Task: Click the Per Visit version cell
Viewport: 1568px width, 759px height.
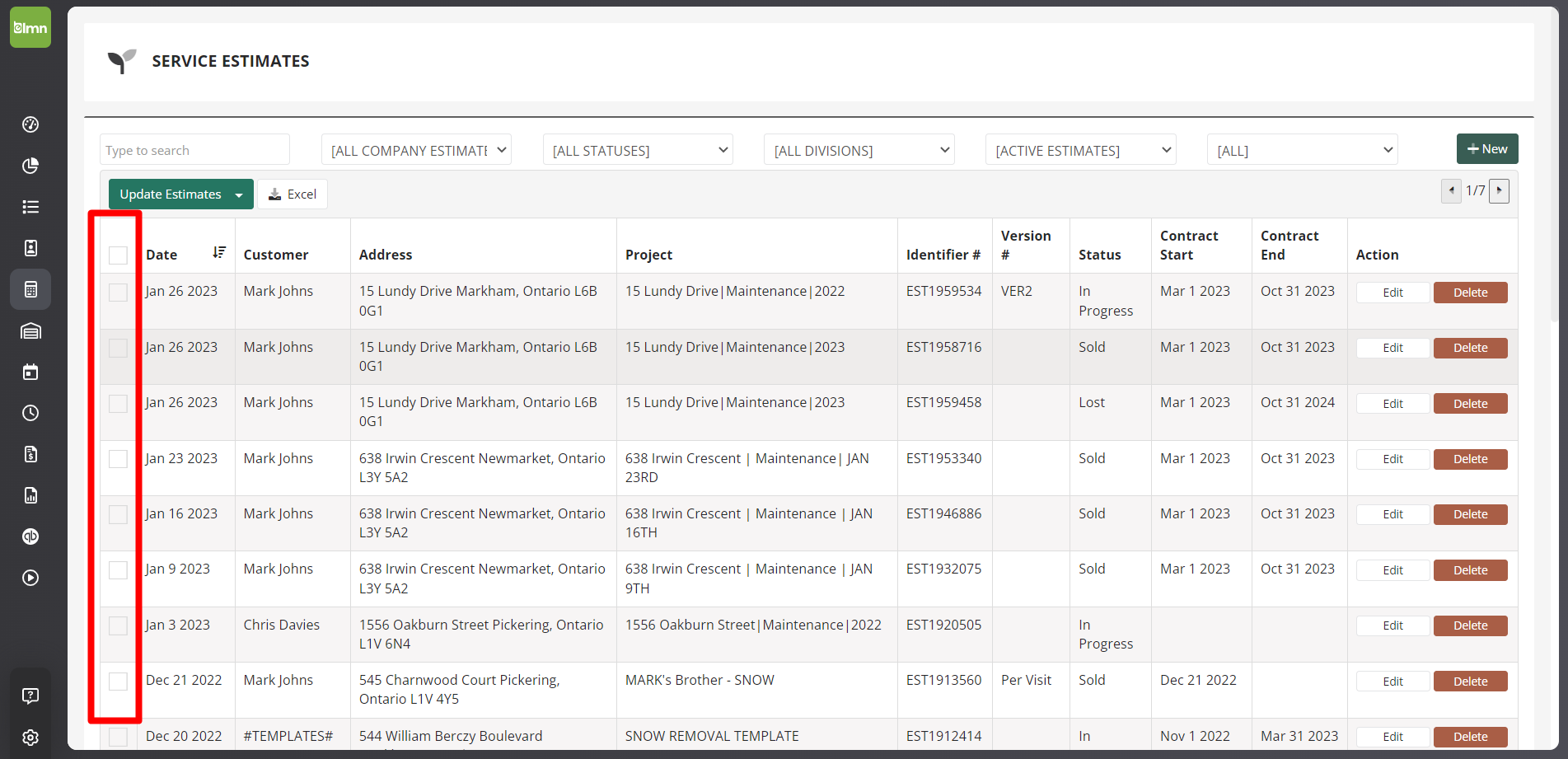Action: tap(1026, 680)
